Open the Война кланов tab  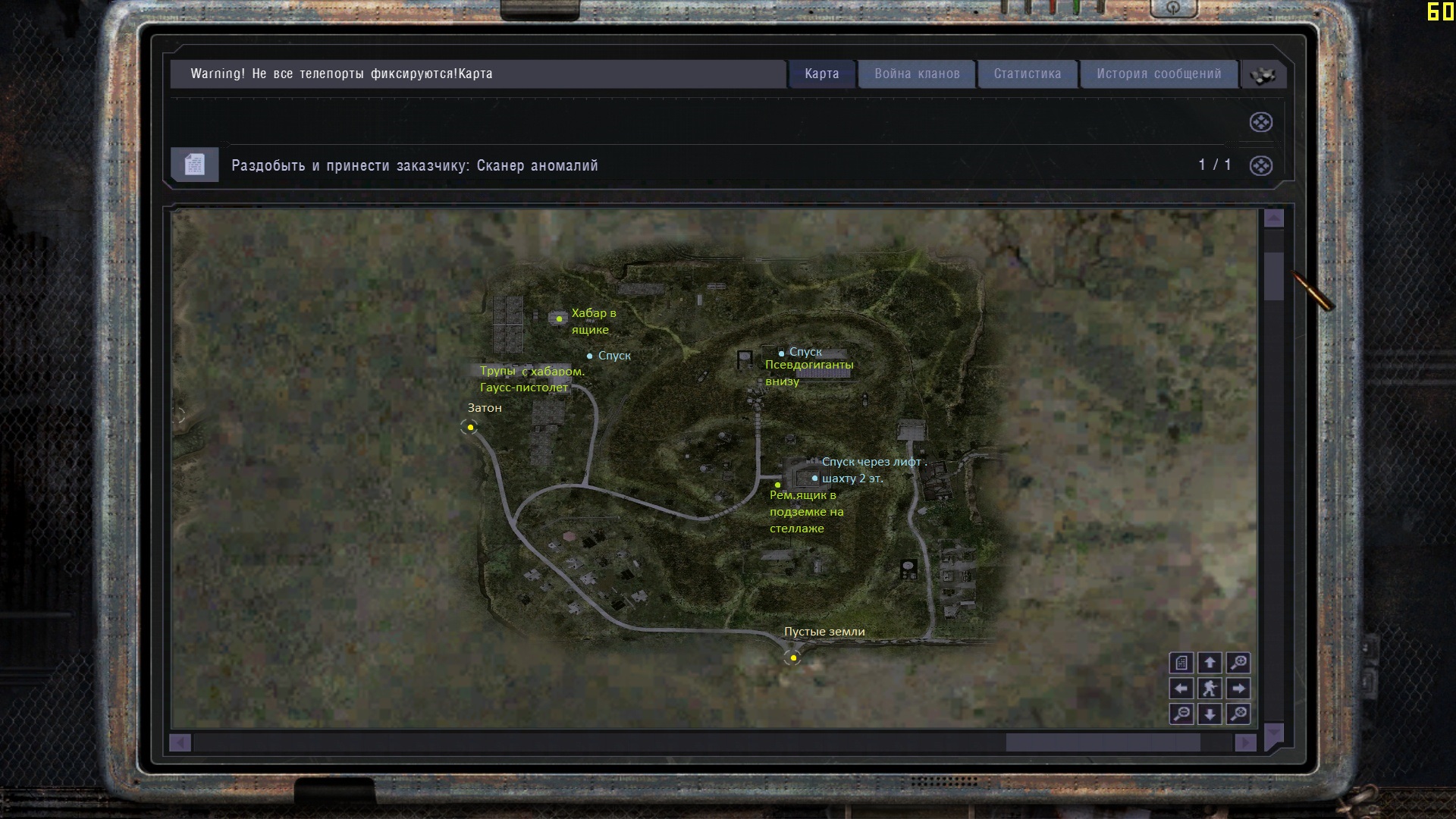tap(916, 74)
